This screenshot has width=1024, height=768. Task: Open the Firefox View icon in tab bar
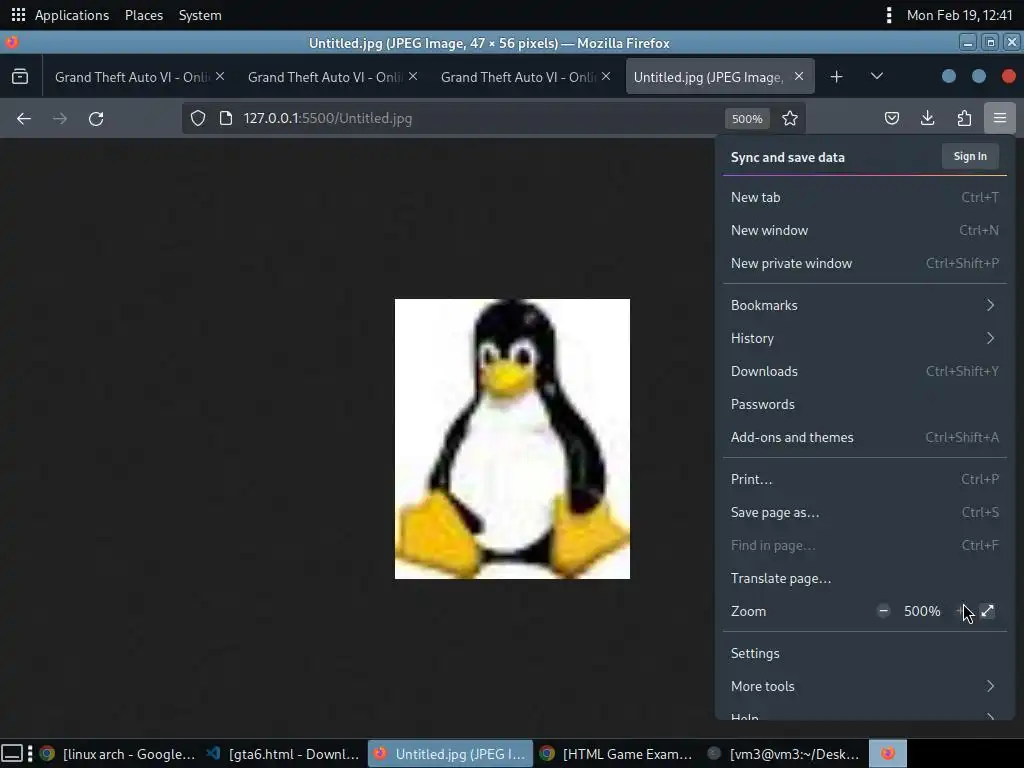20,77
